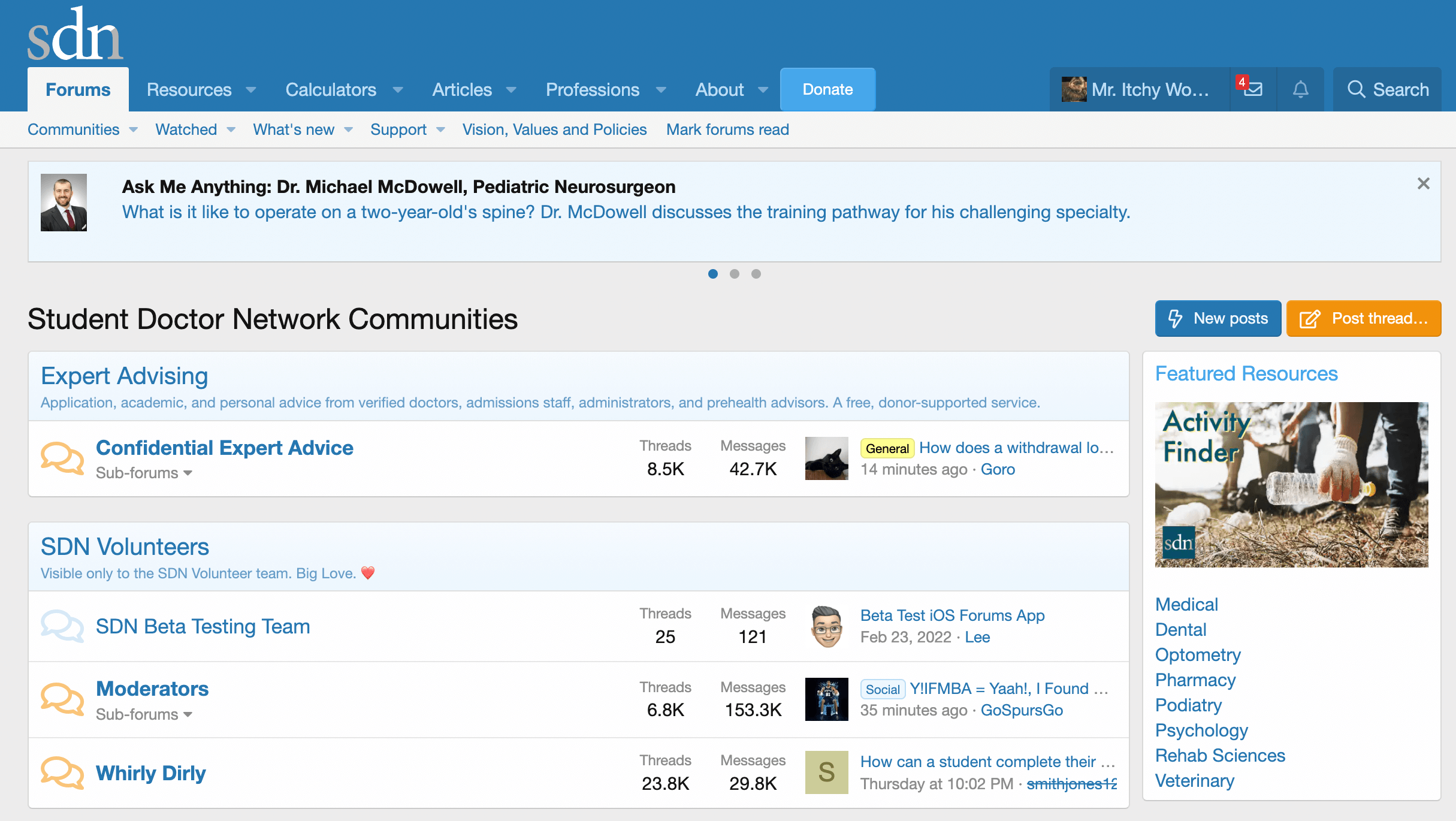The image size is (1456, 821).
Task: Open the Veterinary resources link
Action: (x=1195, y=780)
